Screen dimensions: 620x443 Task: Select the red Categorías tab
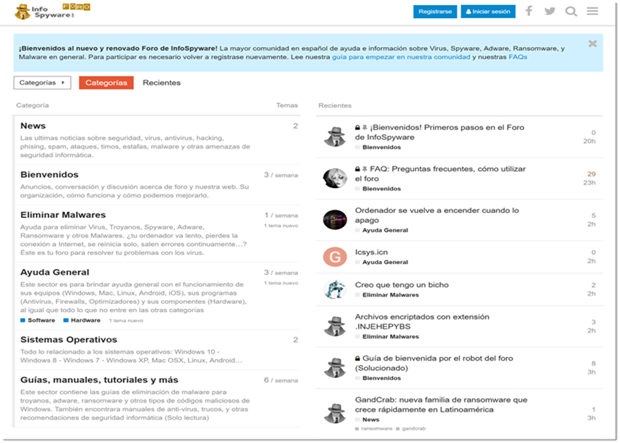click(106, 83)
